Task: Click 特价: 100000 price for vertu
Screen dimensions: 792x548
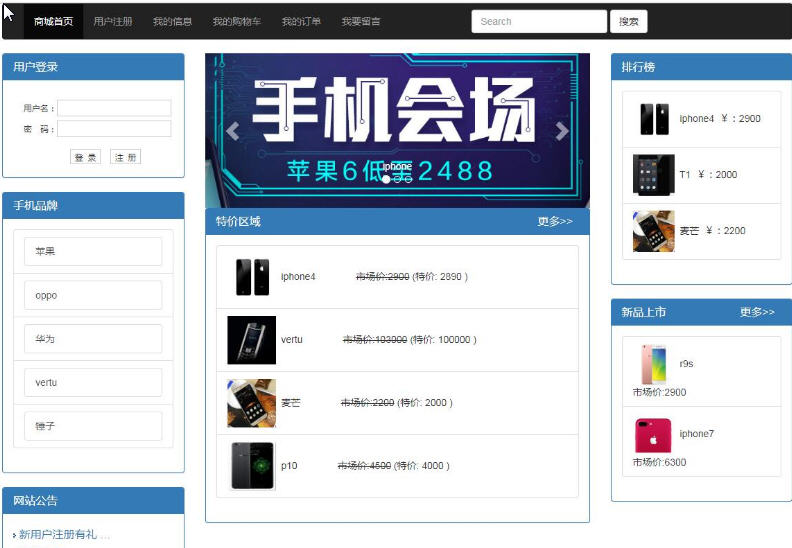Action: (443, 339)
